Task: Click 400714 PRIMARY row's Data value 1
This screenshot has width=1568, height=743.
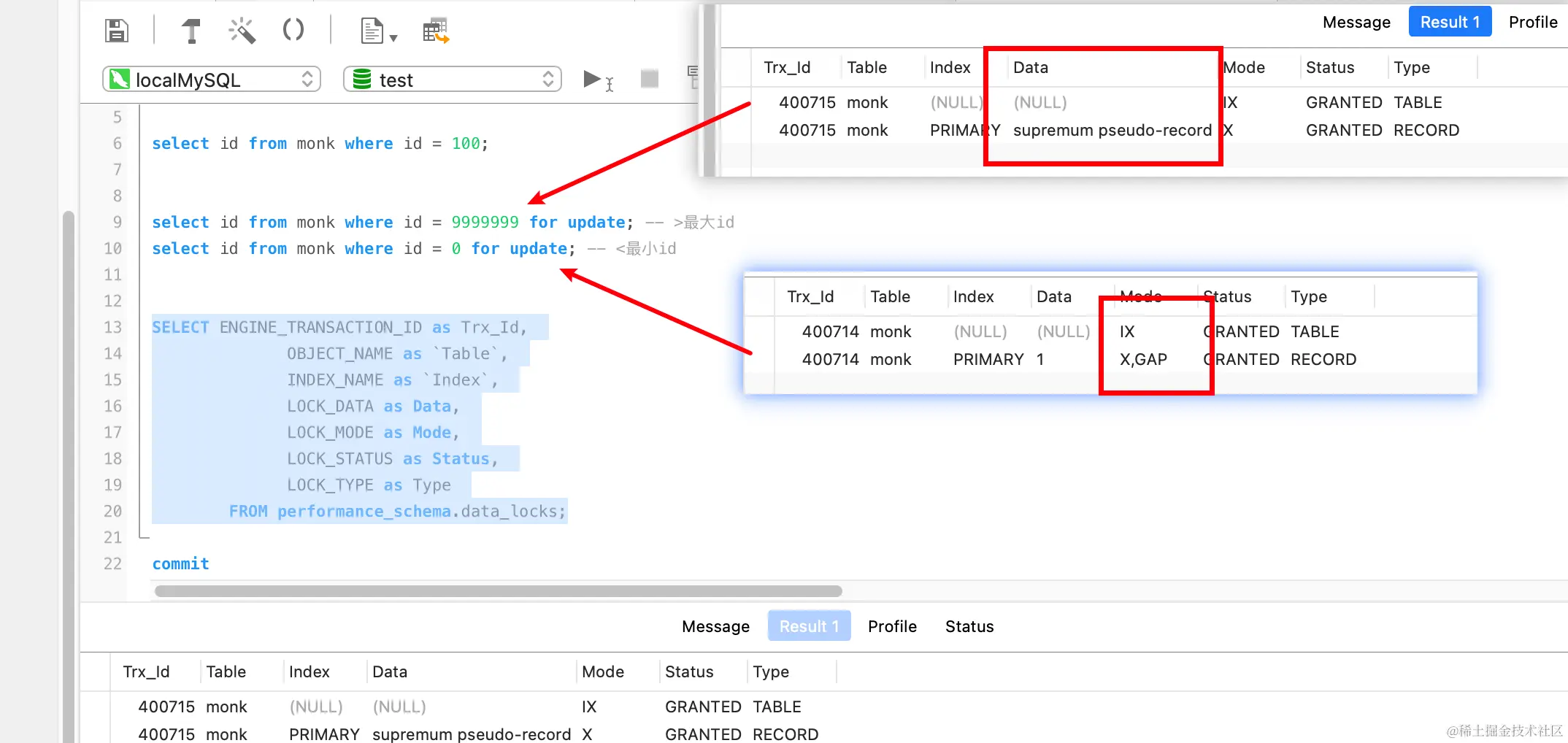Action: tap(1040, 359)
